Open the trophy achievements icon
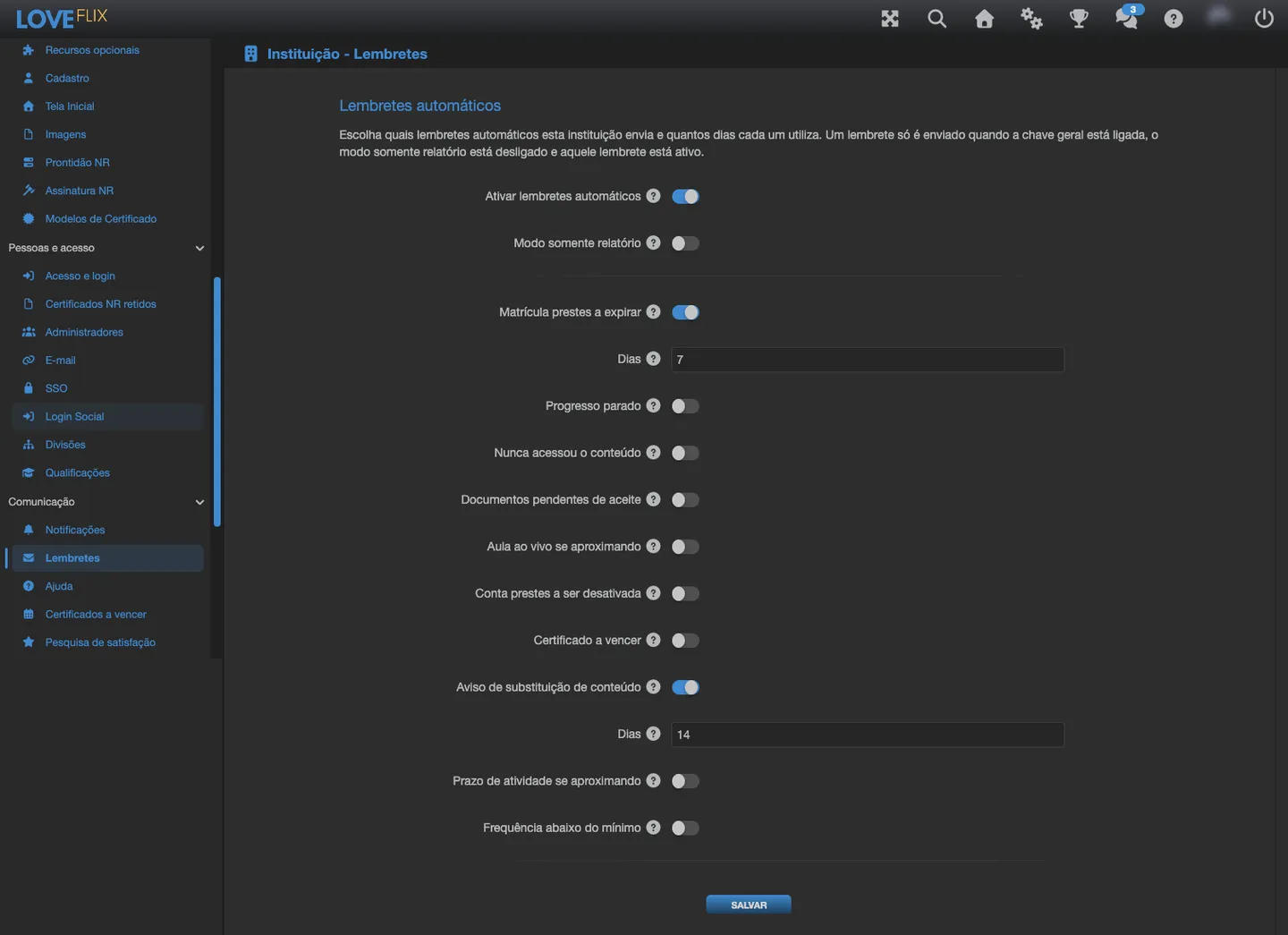The image size is (1288, 935). click(x=1079, y=19)
